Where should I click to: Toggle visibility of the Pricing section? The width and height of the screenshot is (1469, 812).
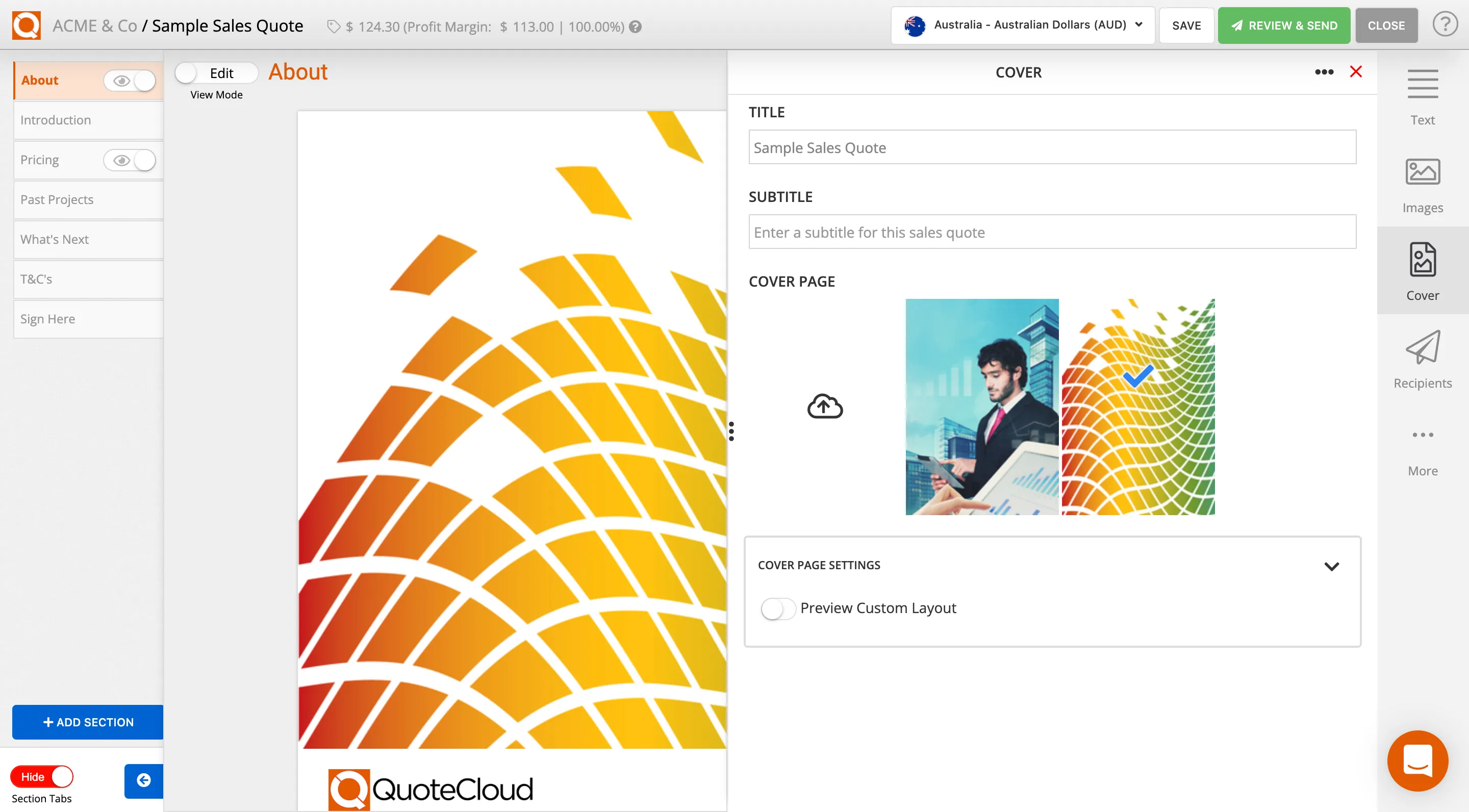(x=130, y=160)
